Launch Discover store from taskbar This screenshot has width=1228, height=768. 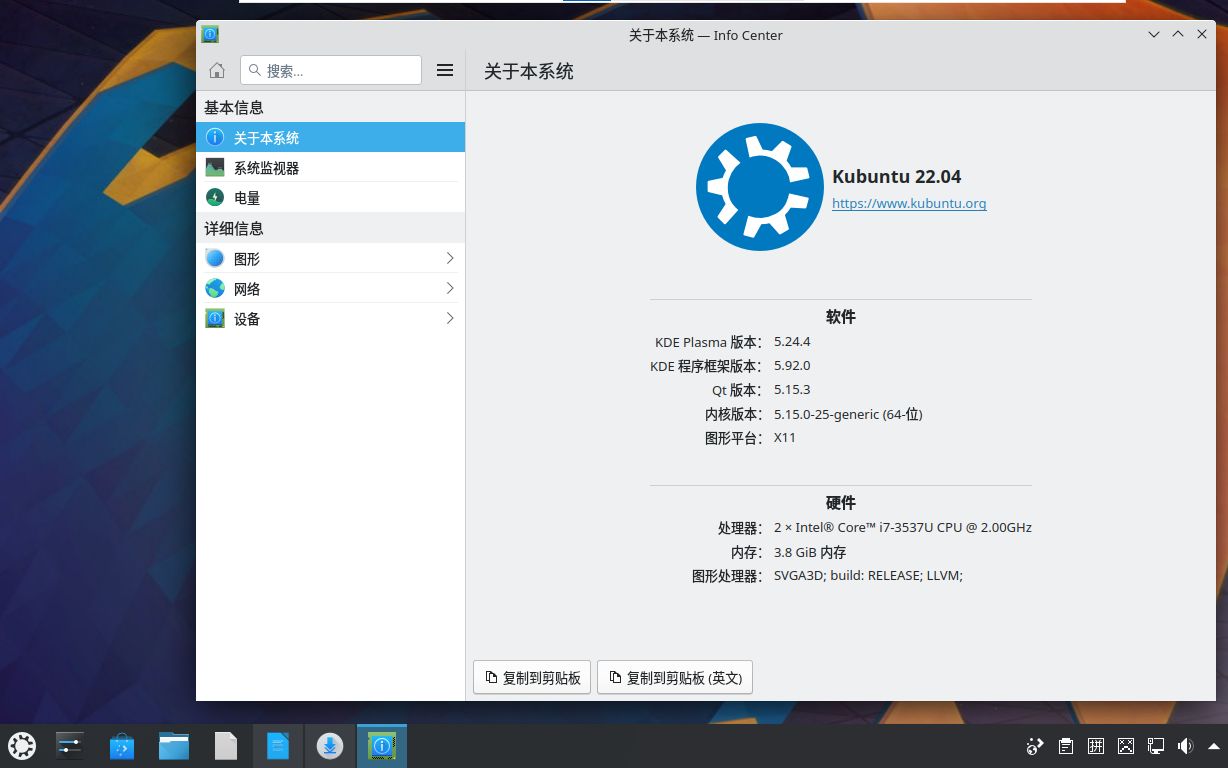tap(122, 746)
